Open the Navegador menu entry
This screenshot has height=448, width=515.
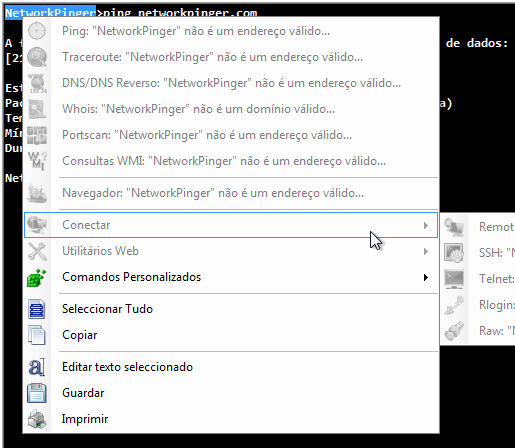(x=231, y=193)
